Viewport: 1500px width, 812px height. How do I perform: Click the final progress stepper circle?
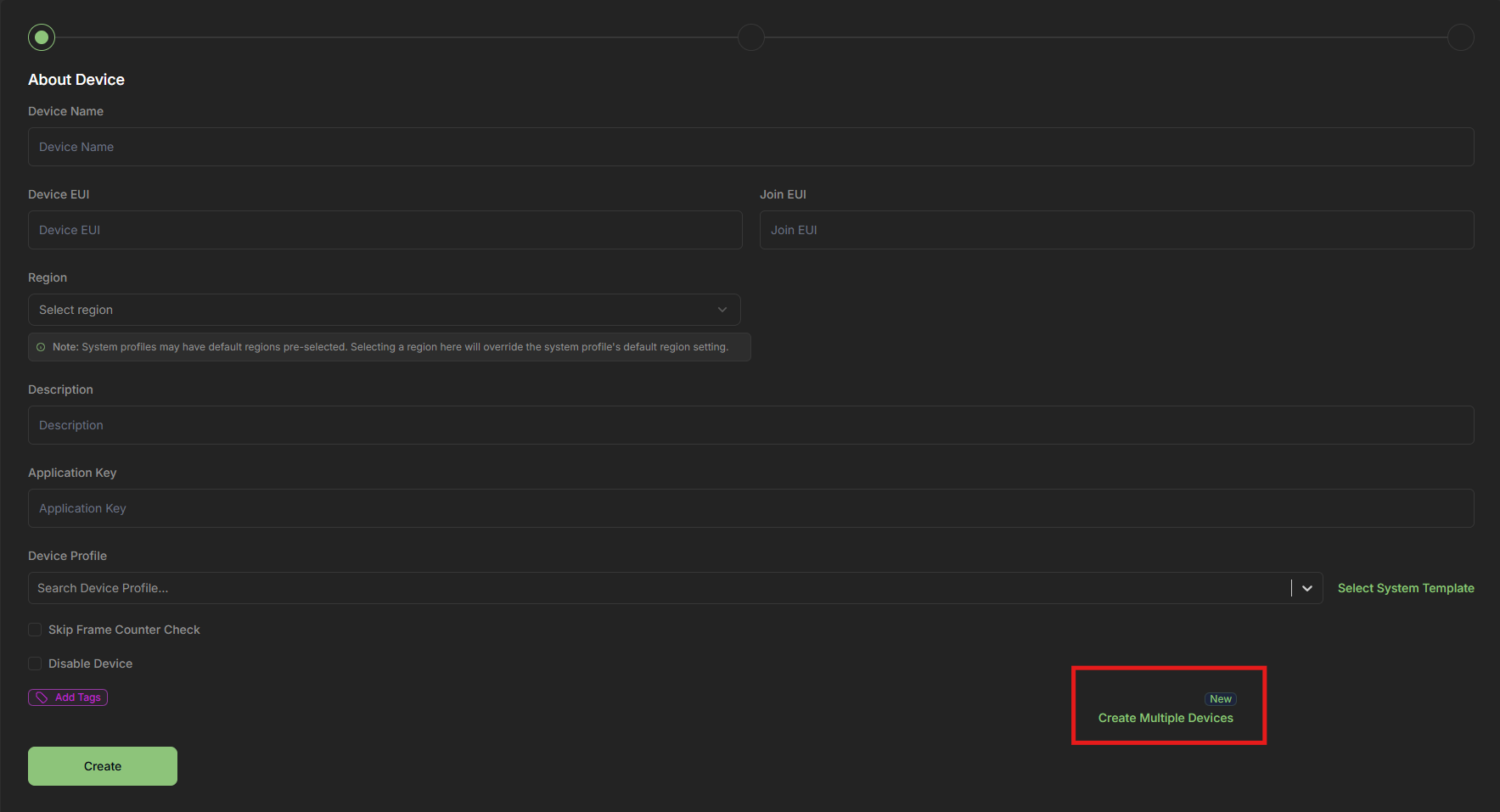coord(1461,36)
